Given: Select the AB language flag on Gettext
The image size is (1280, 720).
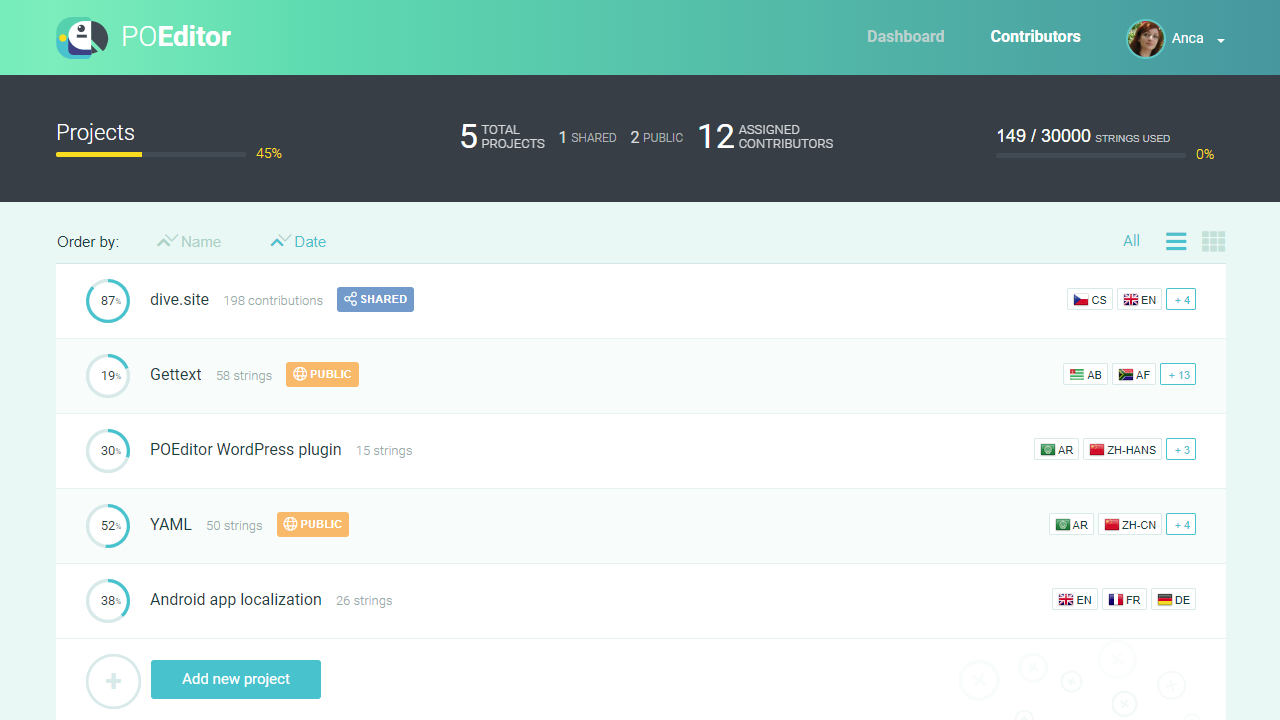Looking at the screenshot, I should pyautogui.click(x=1085, y=374).
